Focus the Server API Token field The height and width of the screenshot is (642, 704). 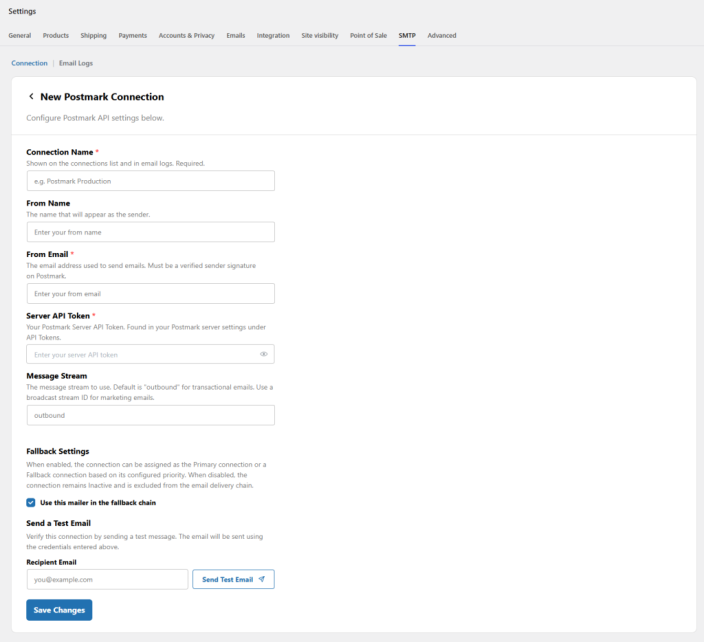pyautogui.click(x=151, y=354)
